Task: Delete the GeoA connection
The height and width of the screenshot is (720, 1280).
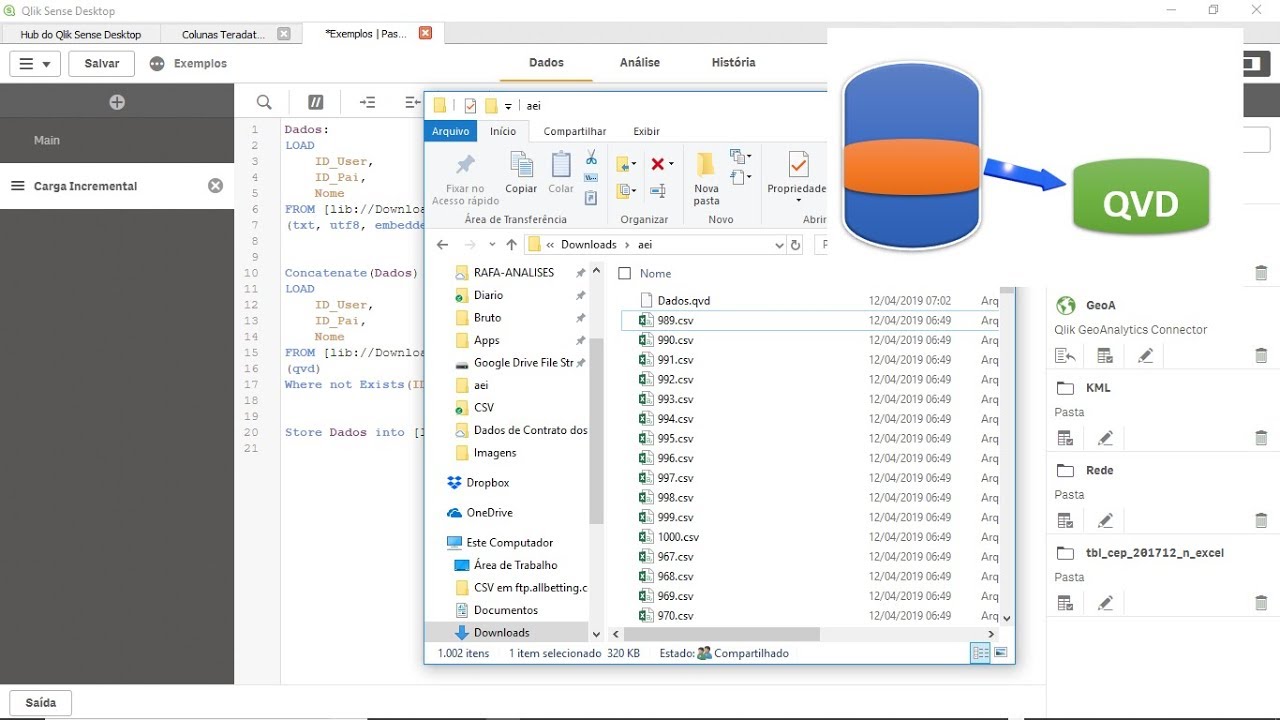Action: pyautogui.click(x=1261, y=356)
